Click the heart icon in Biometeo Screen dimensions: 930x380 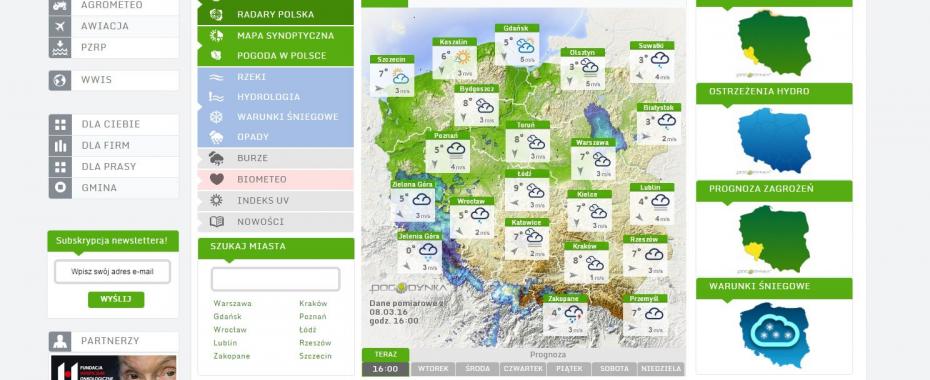tap(216, 179)
